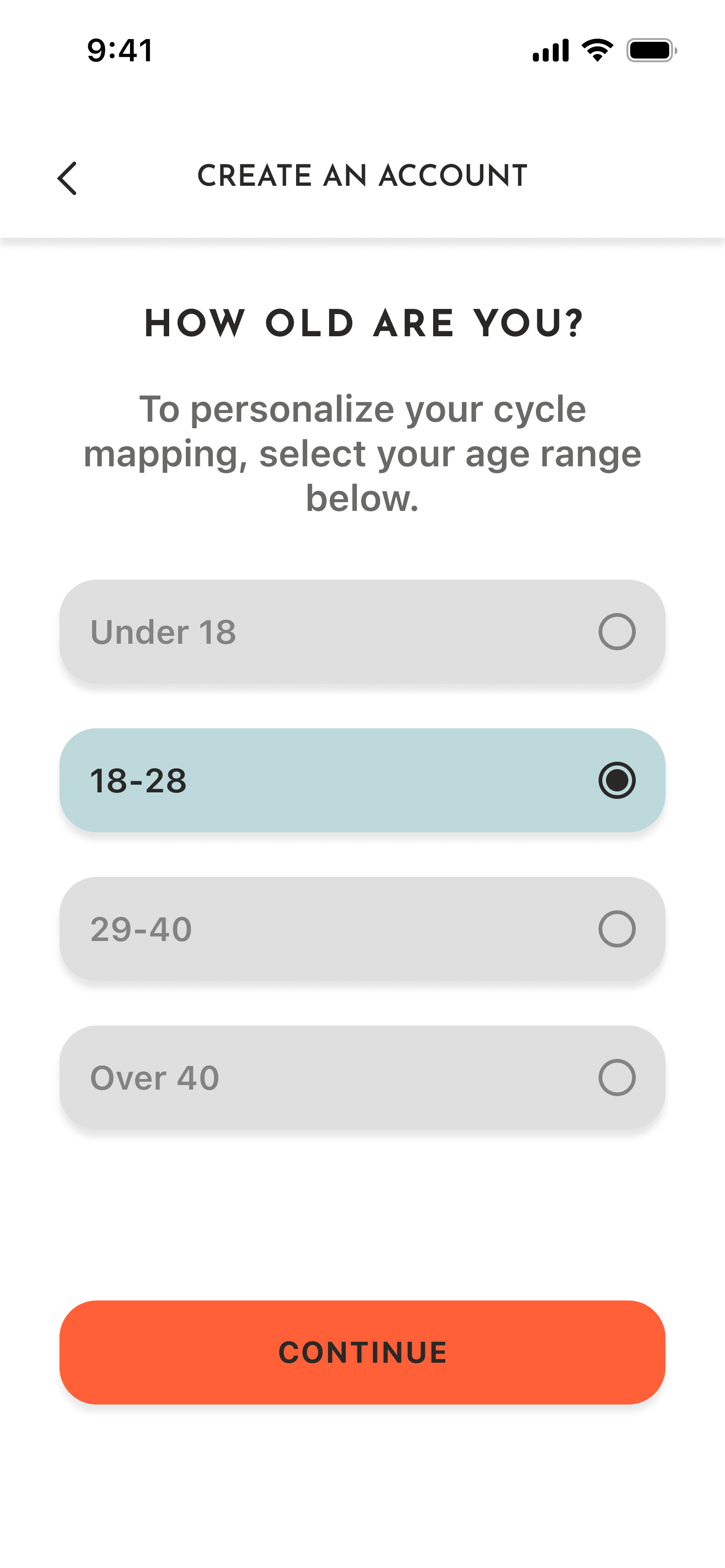The width and height of the screenshot is (725, 1568).
Task: Toggle the 18-28 selected radio circle
Action: pyautogui.click(x=617, y=780)
